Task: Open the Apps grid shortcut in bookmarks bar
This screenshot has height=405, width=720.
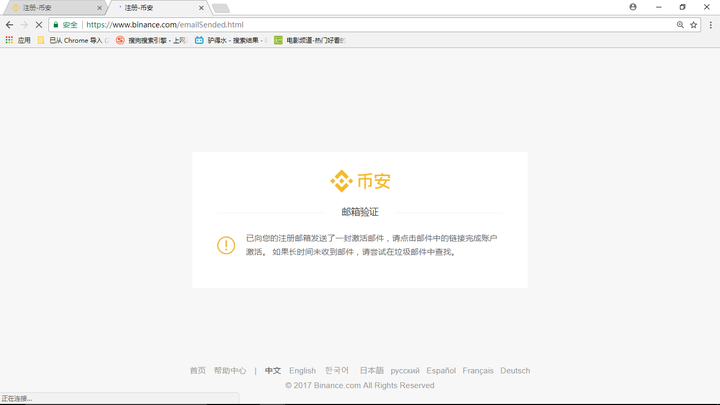Action: click(x=18, y=40)
